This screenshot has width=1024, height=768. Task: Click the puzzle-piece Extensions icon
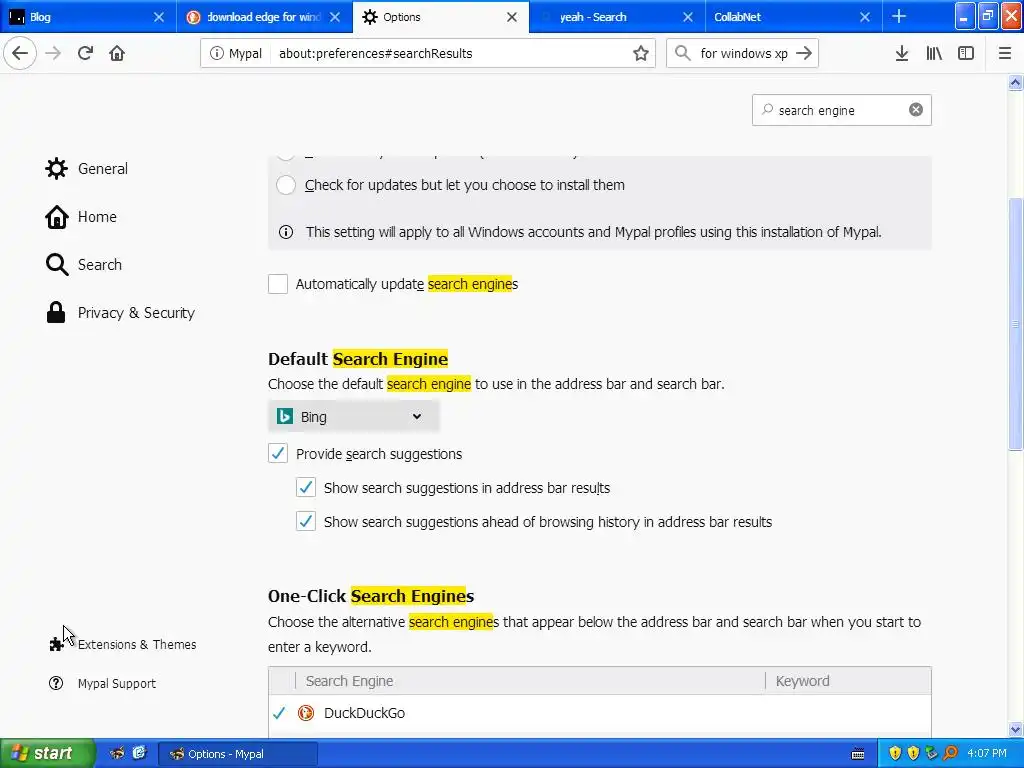pyautogui.click(x=57, y=645)
